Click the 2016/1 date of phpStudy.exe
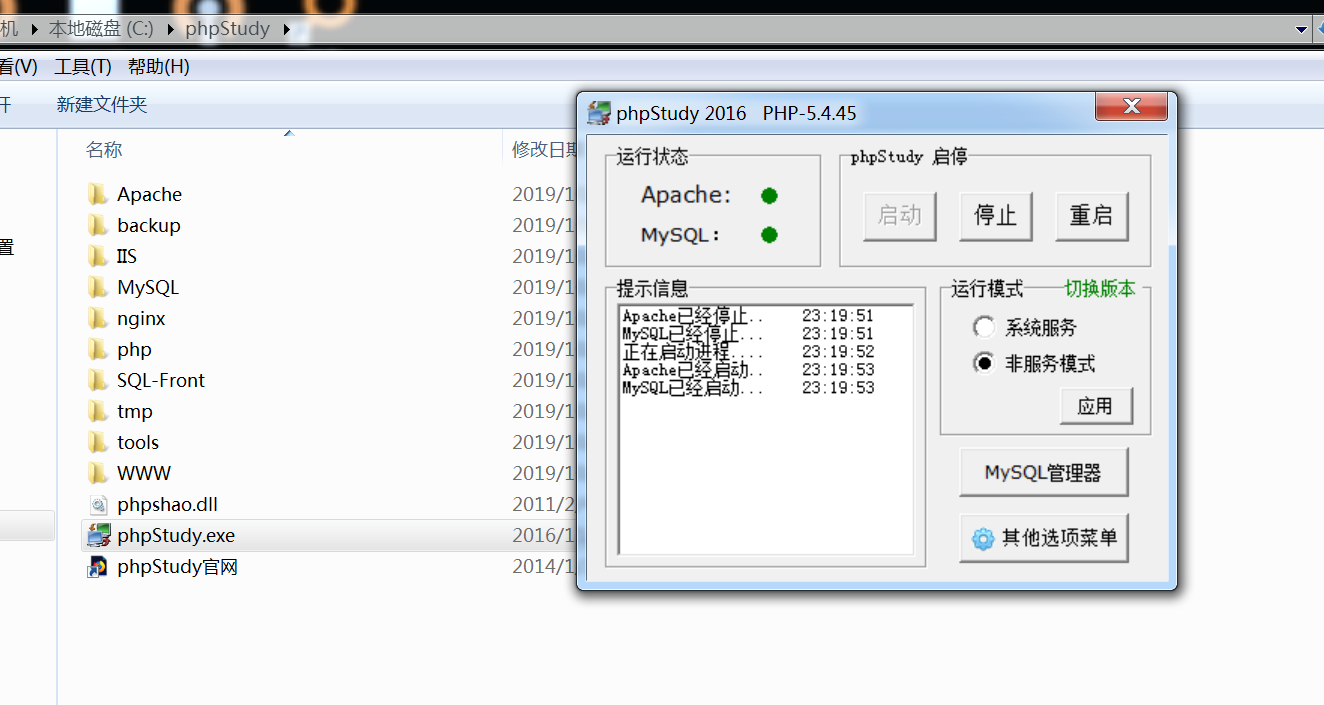The height and width of the screenshot is (705, 1324). click(545, 535)
